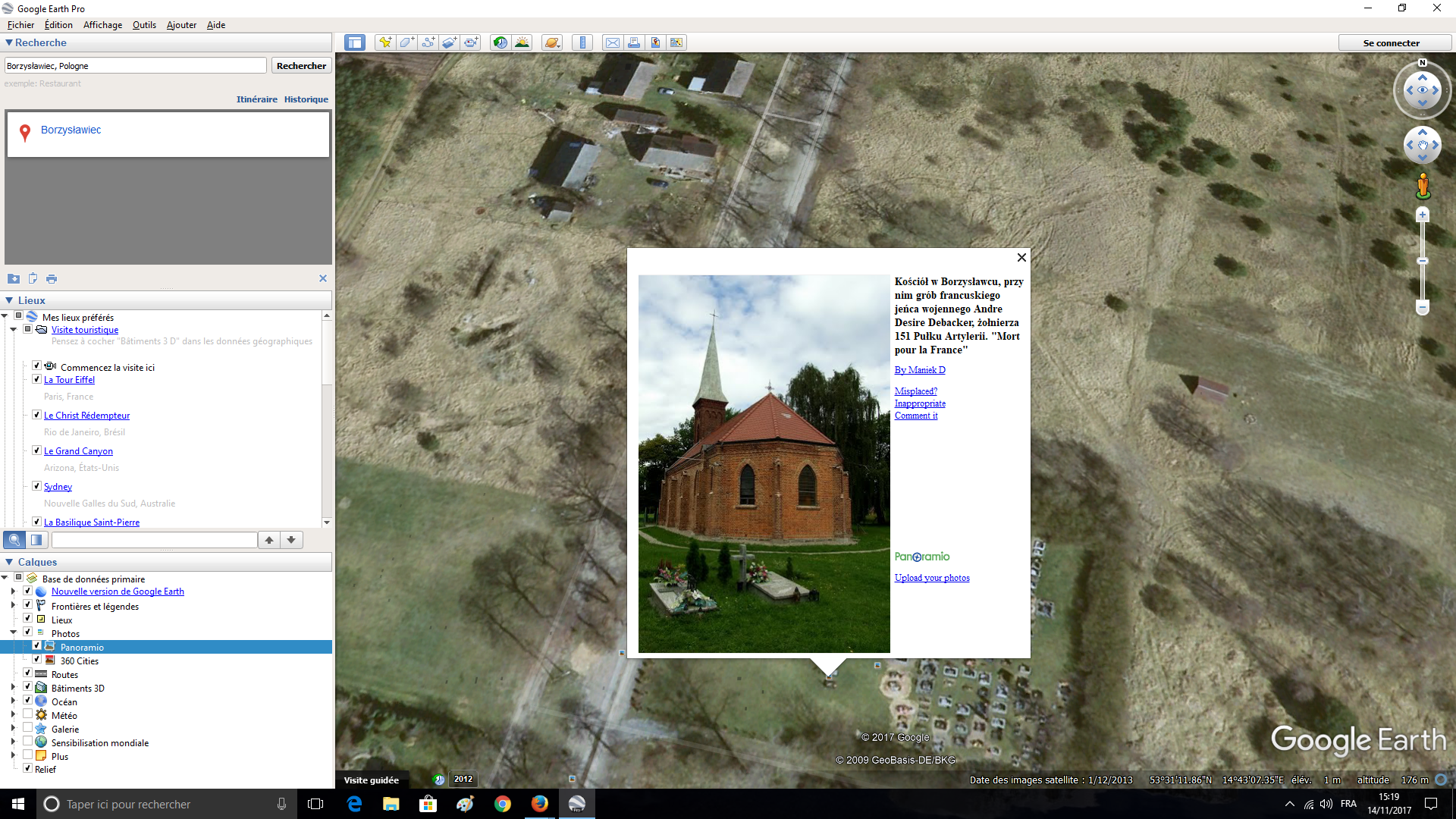Open the planet switcher (Saturn icon)
Image resolution: width=1456 pixels, height=819 pixels.
click(551, 42)
